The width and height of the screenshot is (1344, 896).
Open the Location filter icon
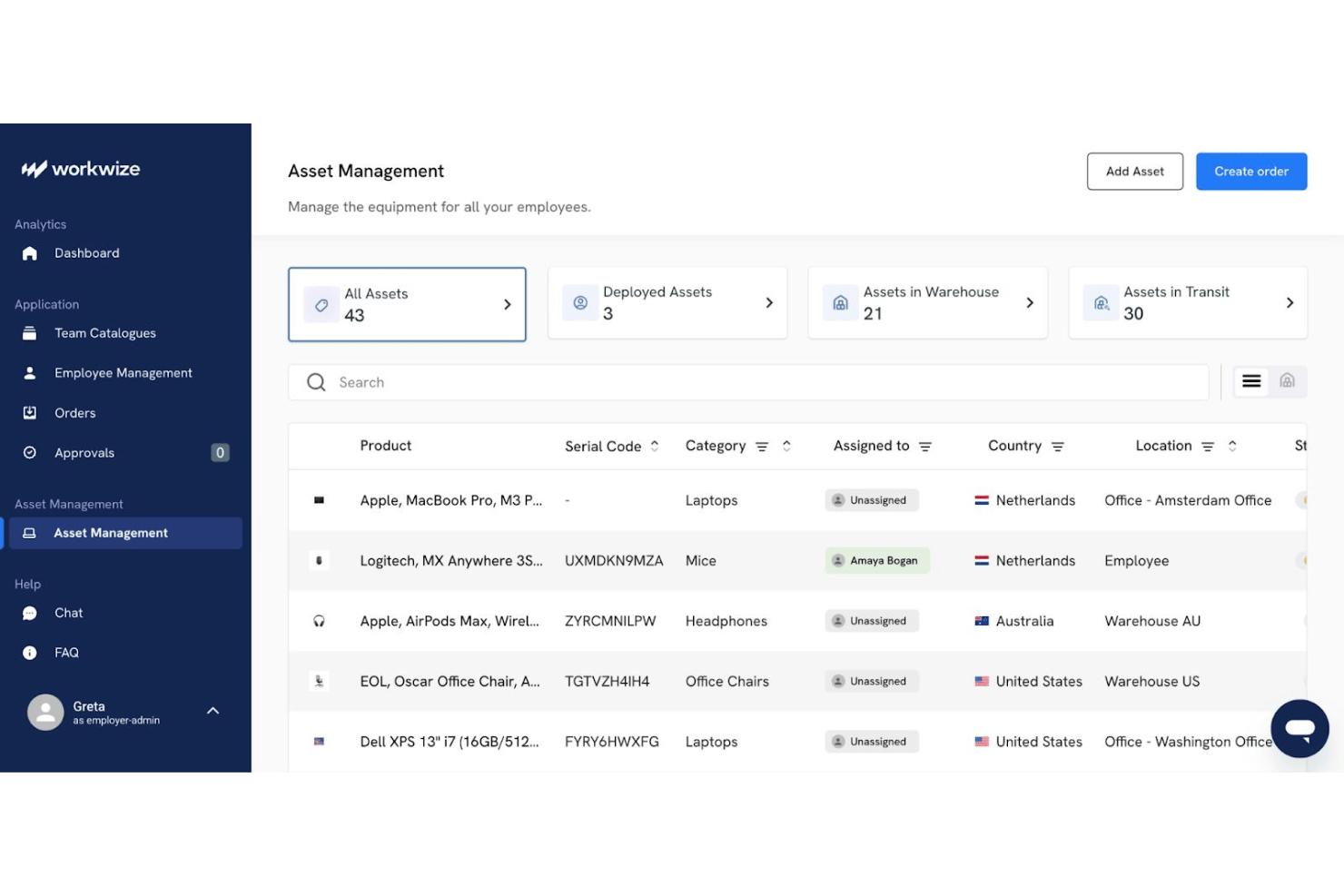[1207, 447]
